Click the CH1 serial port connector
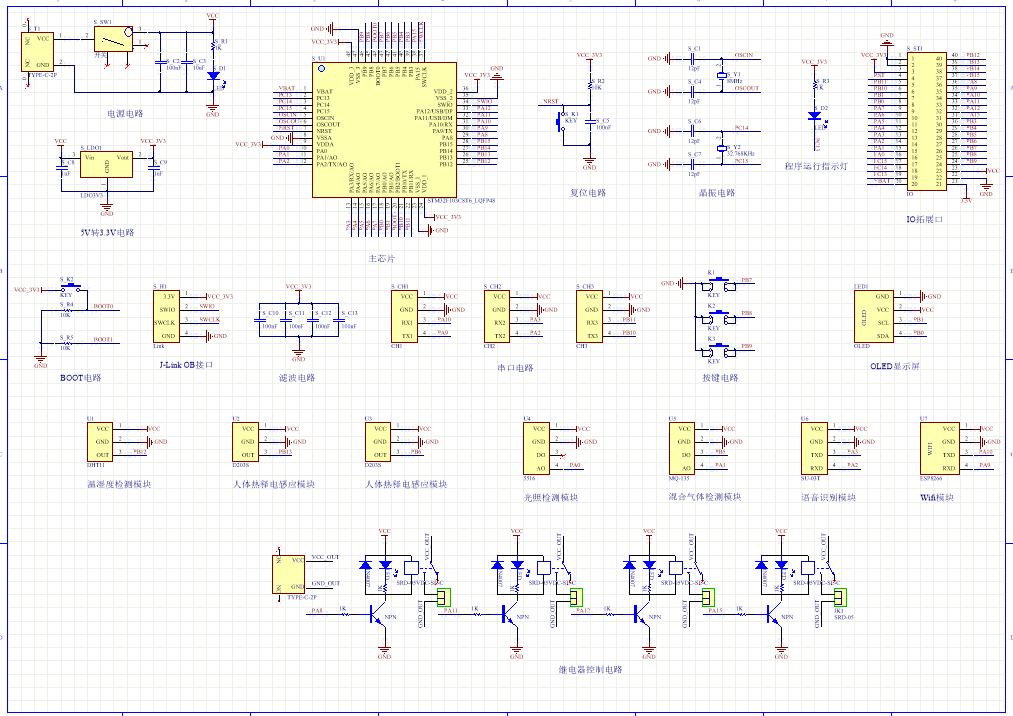Screen dimensions: 1013x716 pos(405,316)
